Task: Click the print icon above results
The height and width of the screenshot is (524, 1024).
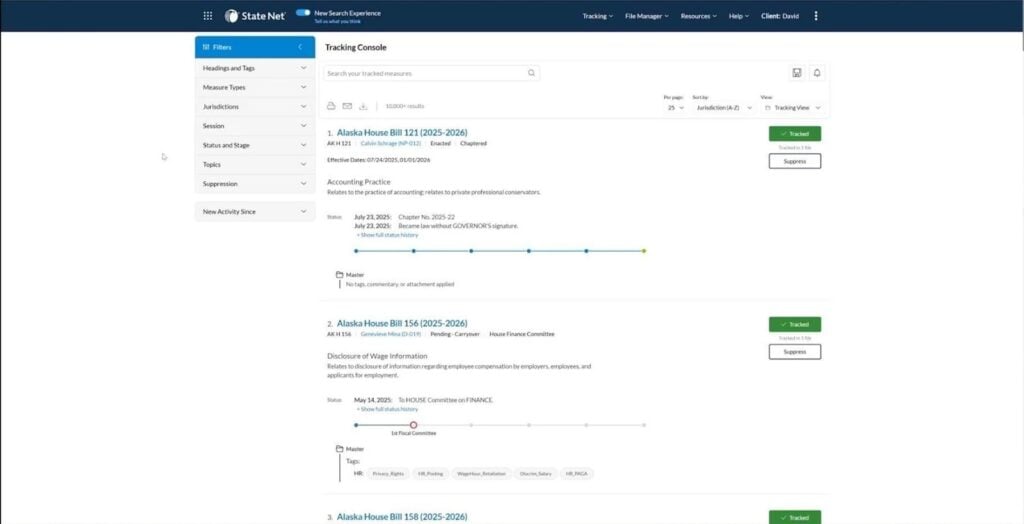Action: click(331, 106)
